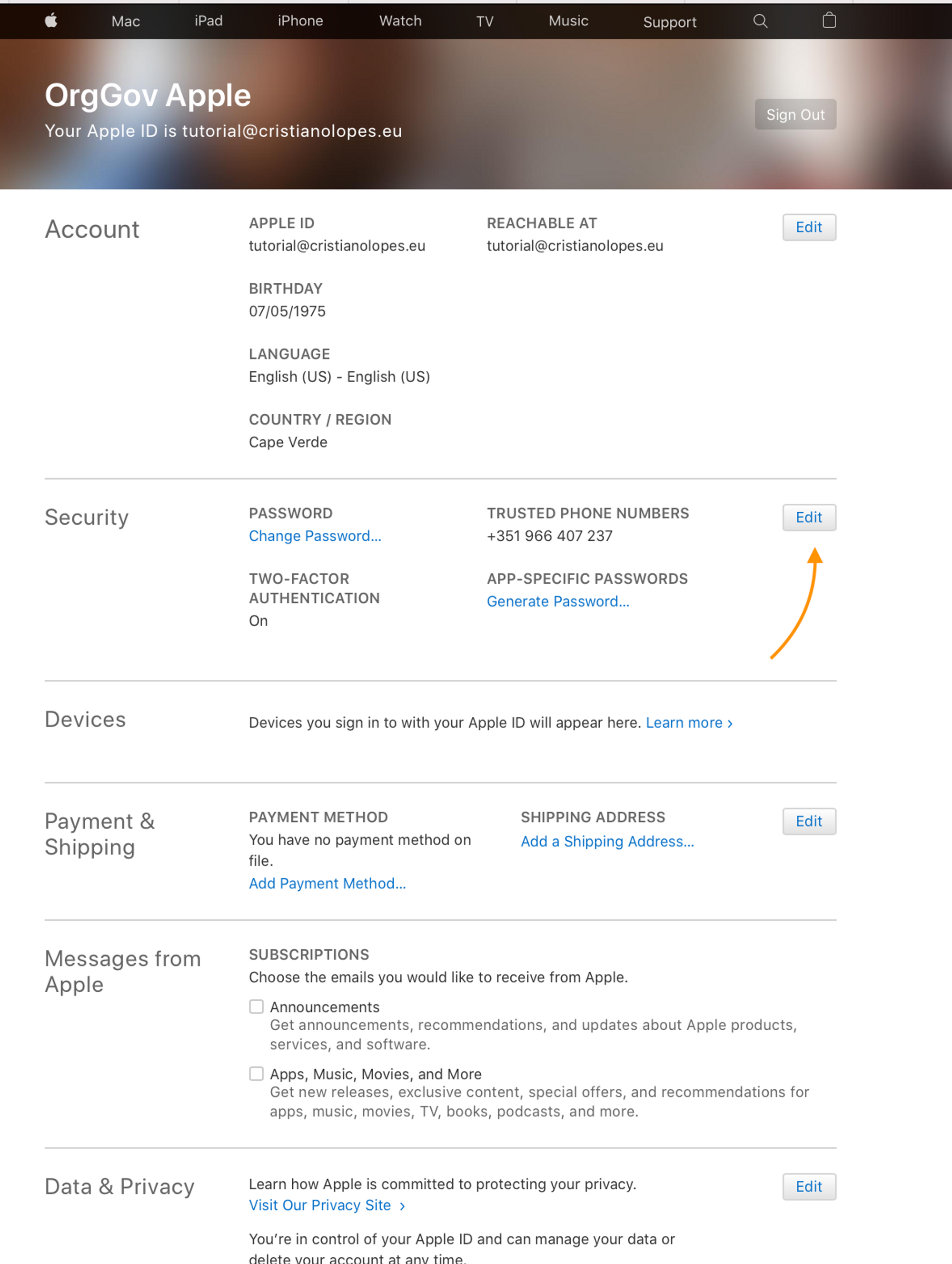This screenshot has height=1264, width=952.
Task: Enable the Announcements checkbox
Action: pos(257,1006)
